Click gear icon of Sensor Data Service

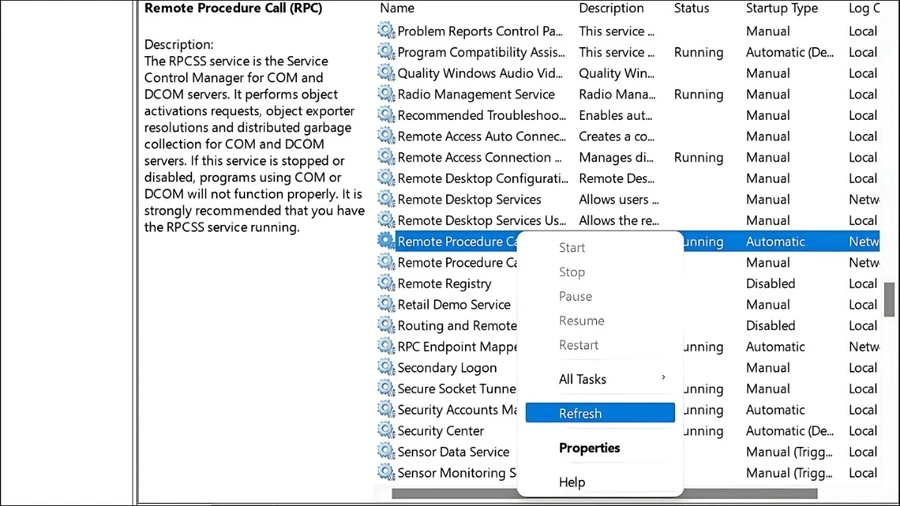tap(386, 451)
